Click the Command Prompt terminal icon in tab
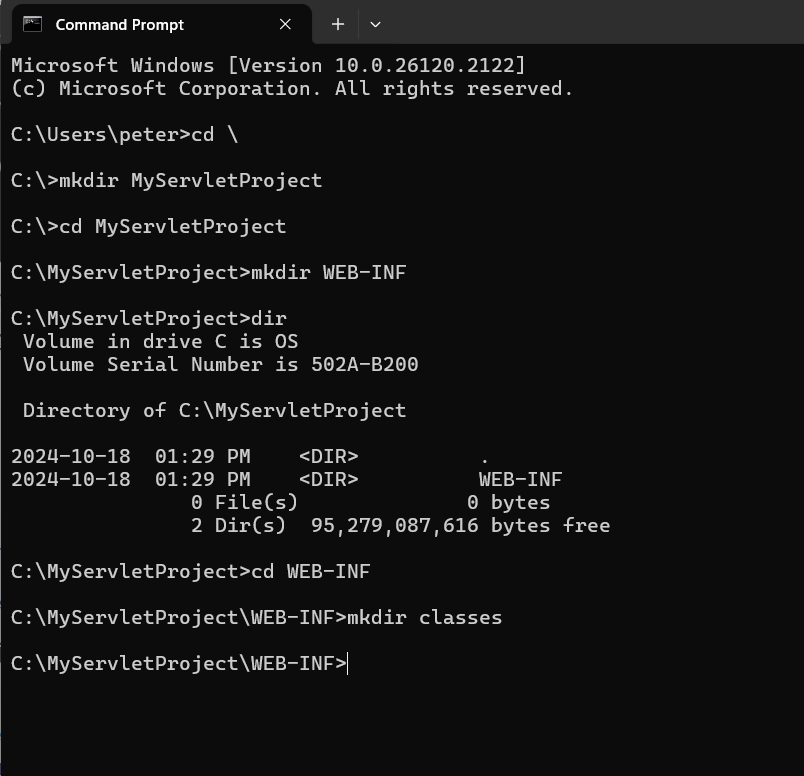 pyautogui.click(x=32, y=24)
